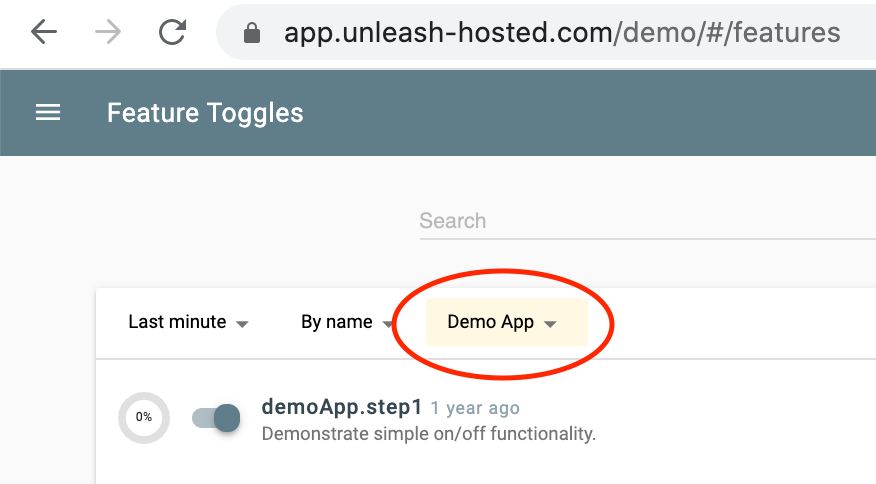Expand the By name sort dropdown

[336, 322]
